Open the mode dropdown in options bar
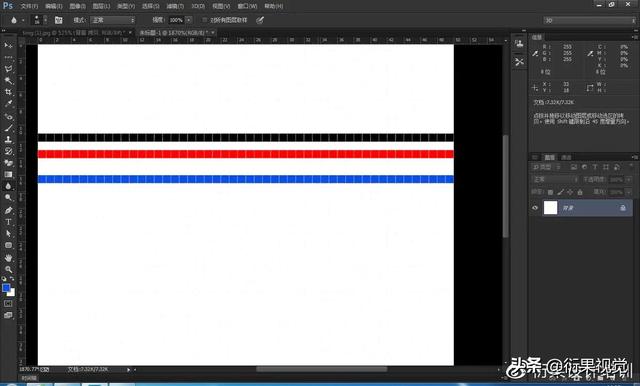The height and width of the screenshot is (386, 640). pyautogui.click(x=113, y=20)
